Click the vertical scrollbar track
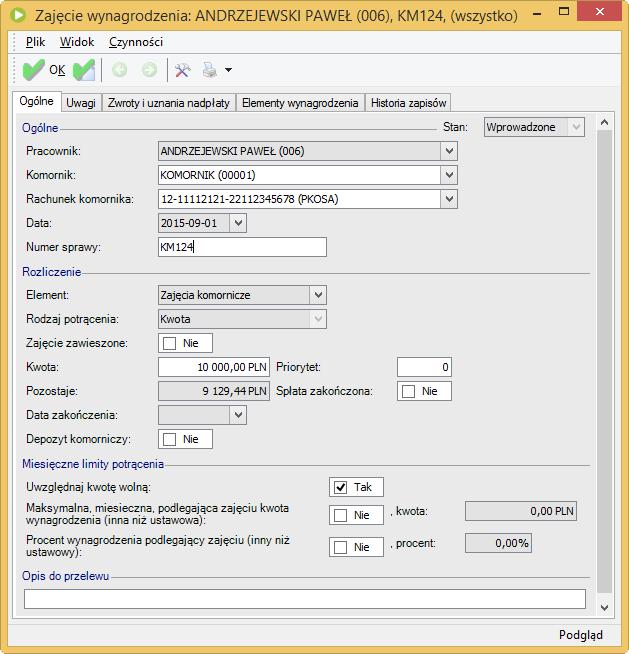 point(604,361)
